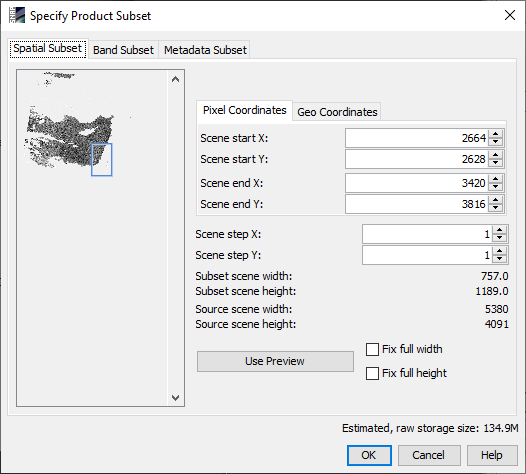This screenshot has height=474, width=526.
Task: Switch to the Geo Coordinates tab
Action: (x=337, y=112)
